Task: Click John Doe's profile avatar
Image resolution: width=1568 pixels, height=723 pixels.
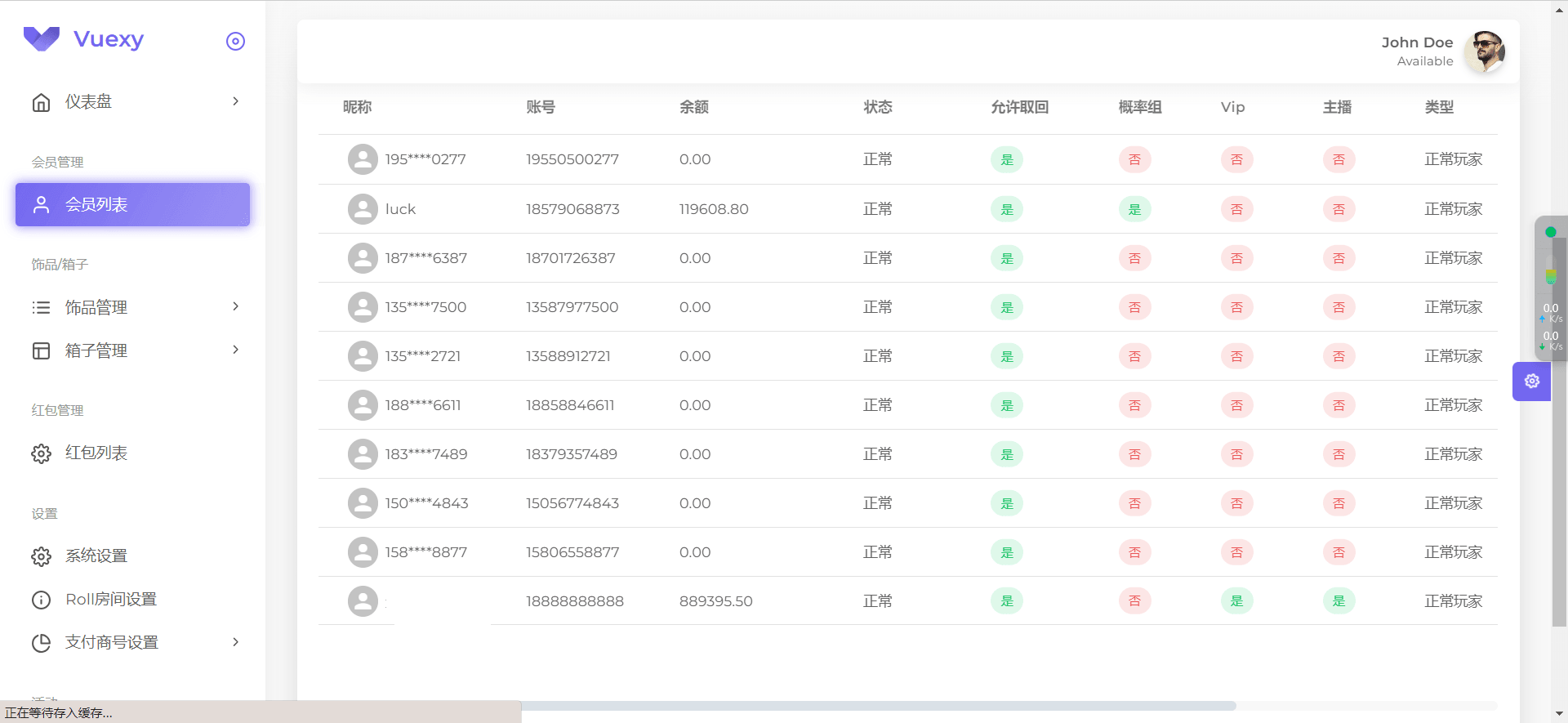Action: [x=1484, y=51]
